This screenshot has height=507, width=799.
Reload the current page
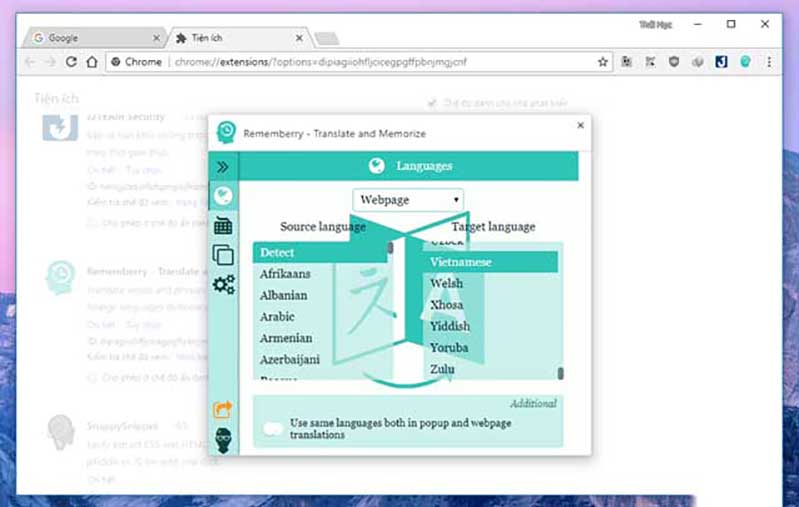click(71, 62)
